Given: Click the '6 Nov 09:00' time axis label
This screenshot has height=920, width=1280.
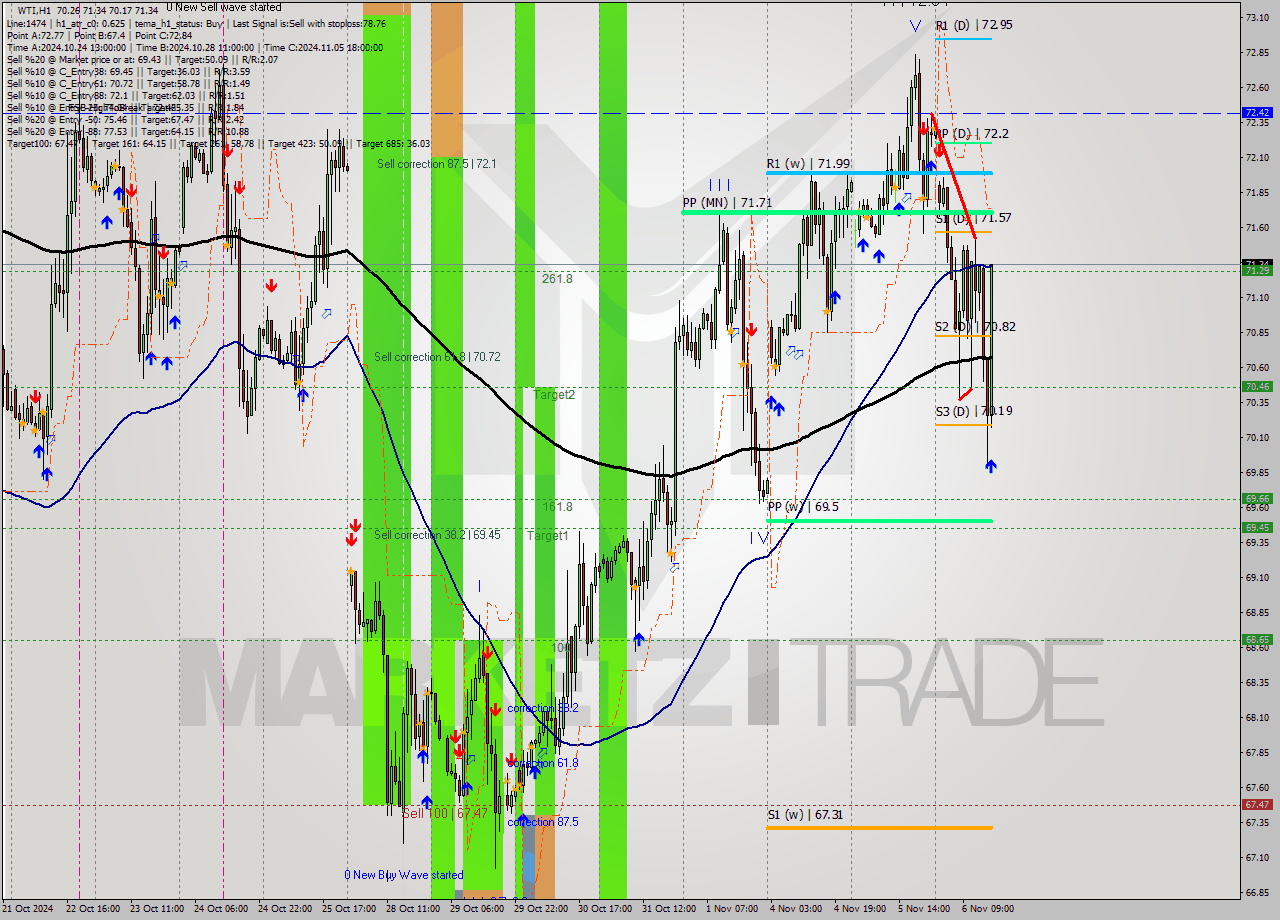Looking at the screenshot, I should point(987,909).
